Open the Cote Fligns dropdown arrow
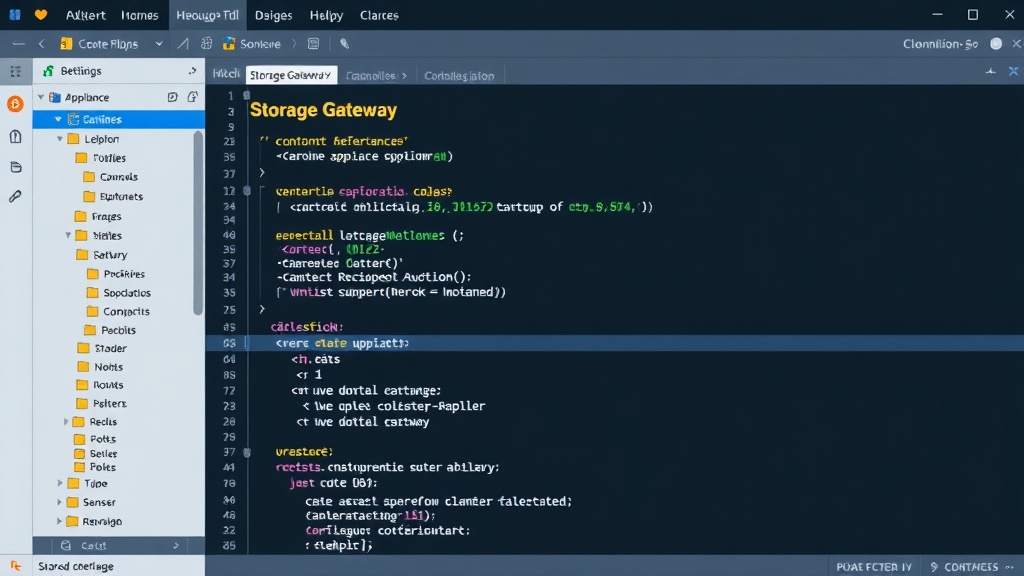The image size is (1024, 576). [159, 44]
